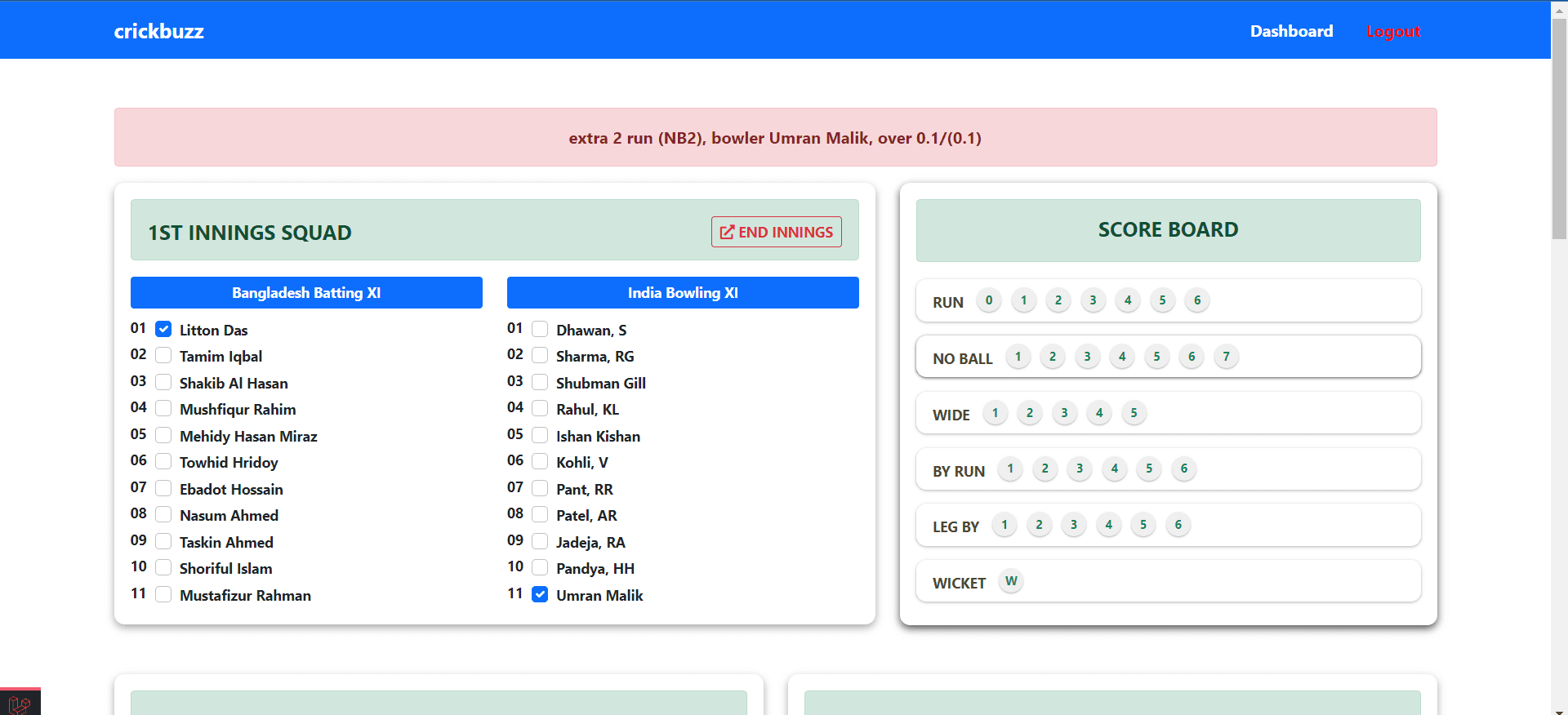Select 1 in the BY RUN row

[1010, 469]
